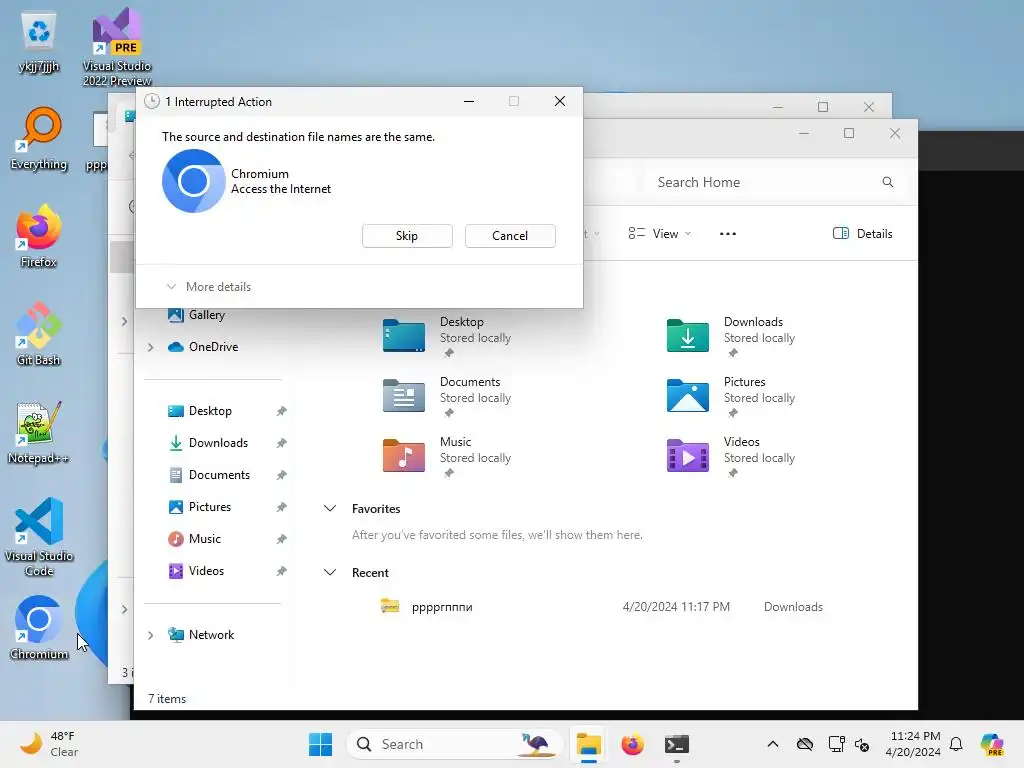The image size is (1024, 768).
Task: Click the OneDrive sync tray icon
Action: 805,744
